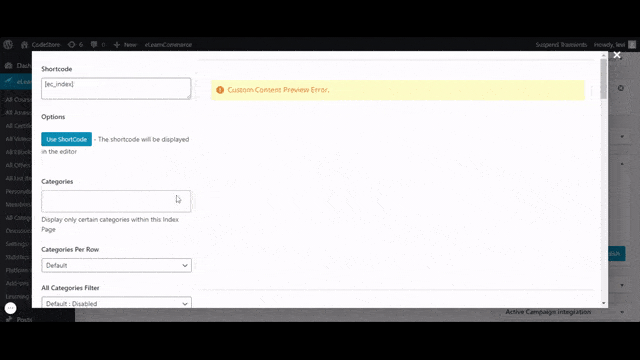Click the scrollbar down arrow in modal

[x=604, y=303]
